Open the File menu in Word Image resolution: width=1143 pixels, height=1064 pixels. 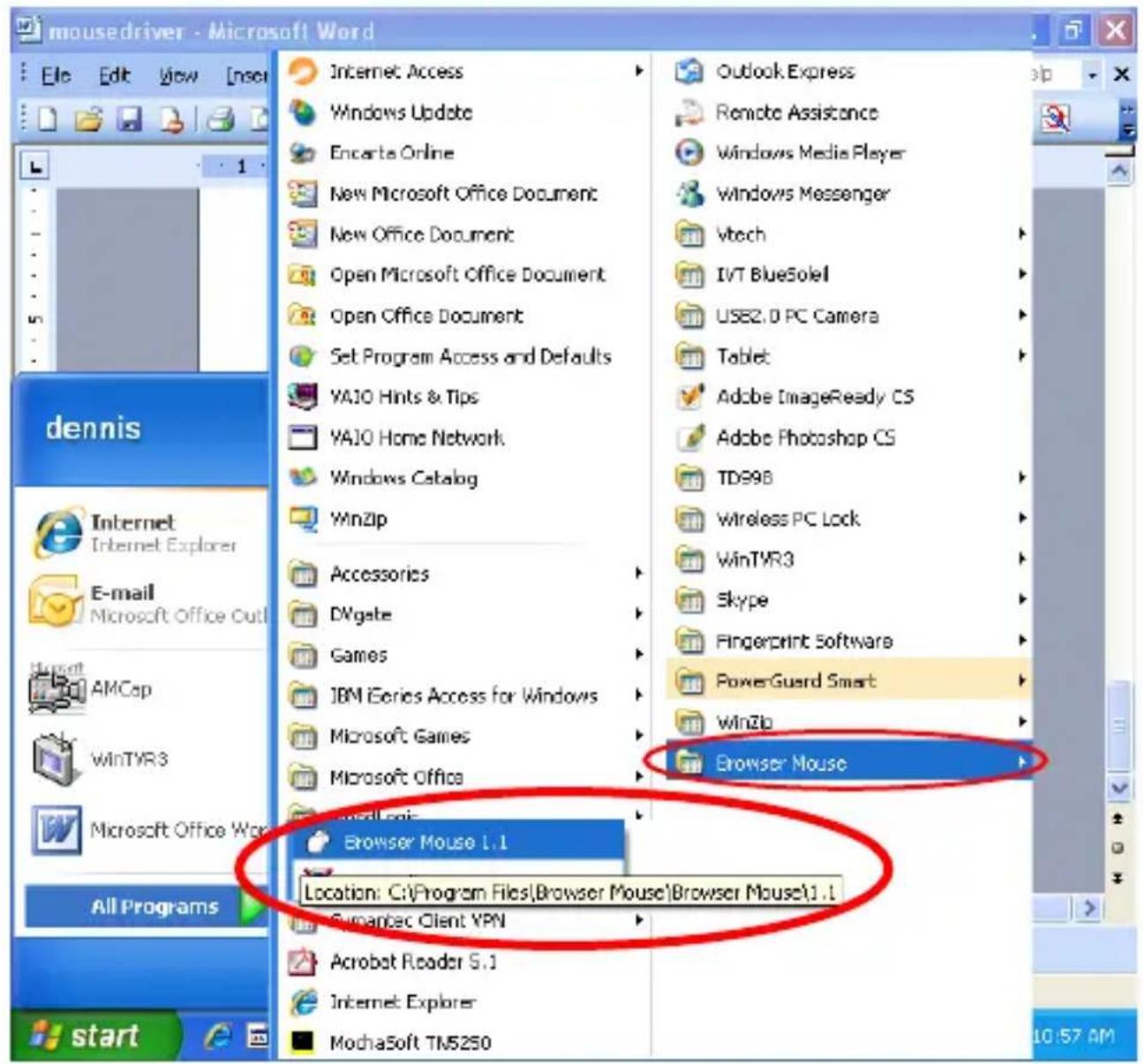56,76
